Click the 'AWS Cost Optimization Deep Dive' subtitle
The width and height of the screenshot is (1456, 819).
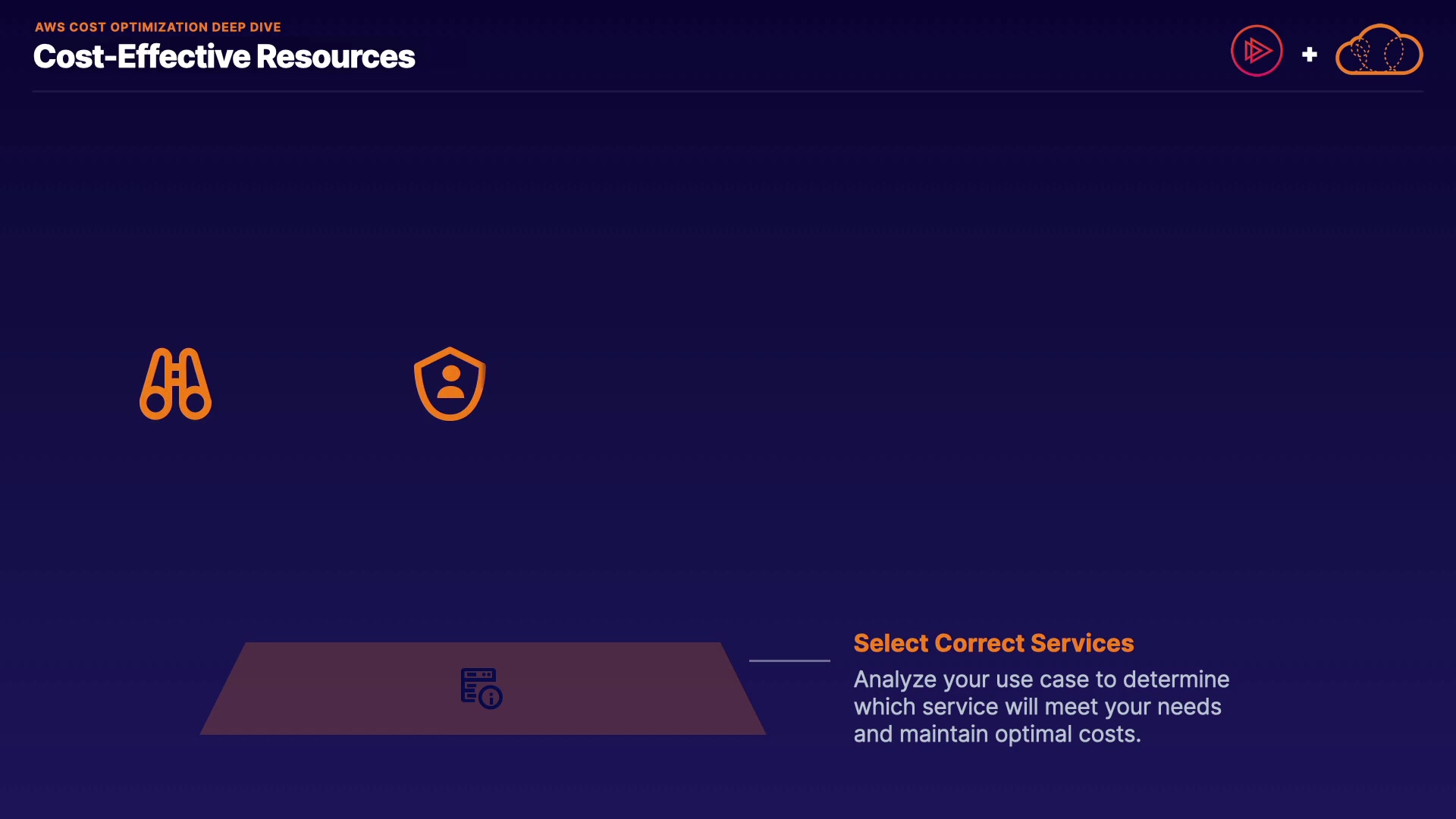pyautogui.click(x=158, y=27)
